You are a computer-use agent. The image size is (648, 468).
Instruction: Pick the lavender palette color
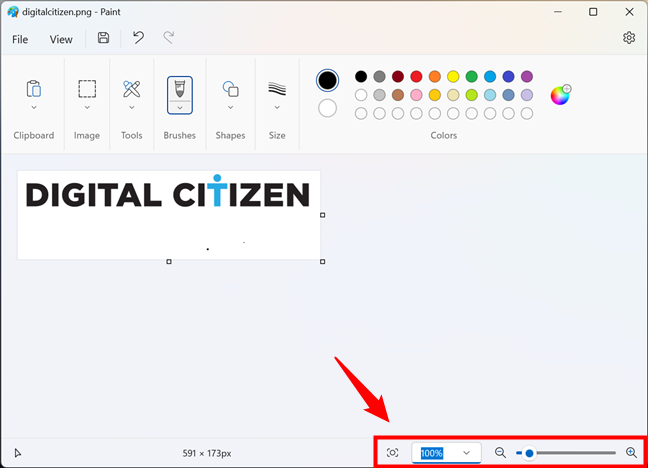tap(527, 95)
